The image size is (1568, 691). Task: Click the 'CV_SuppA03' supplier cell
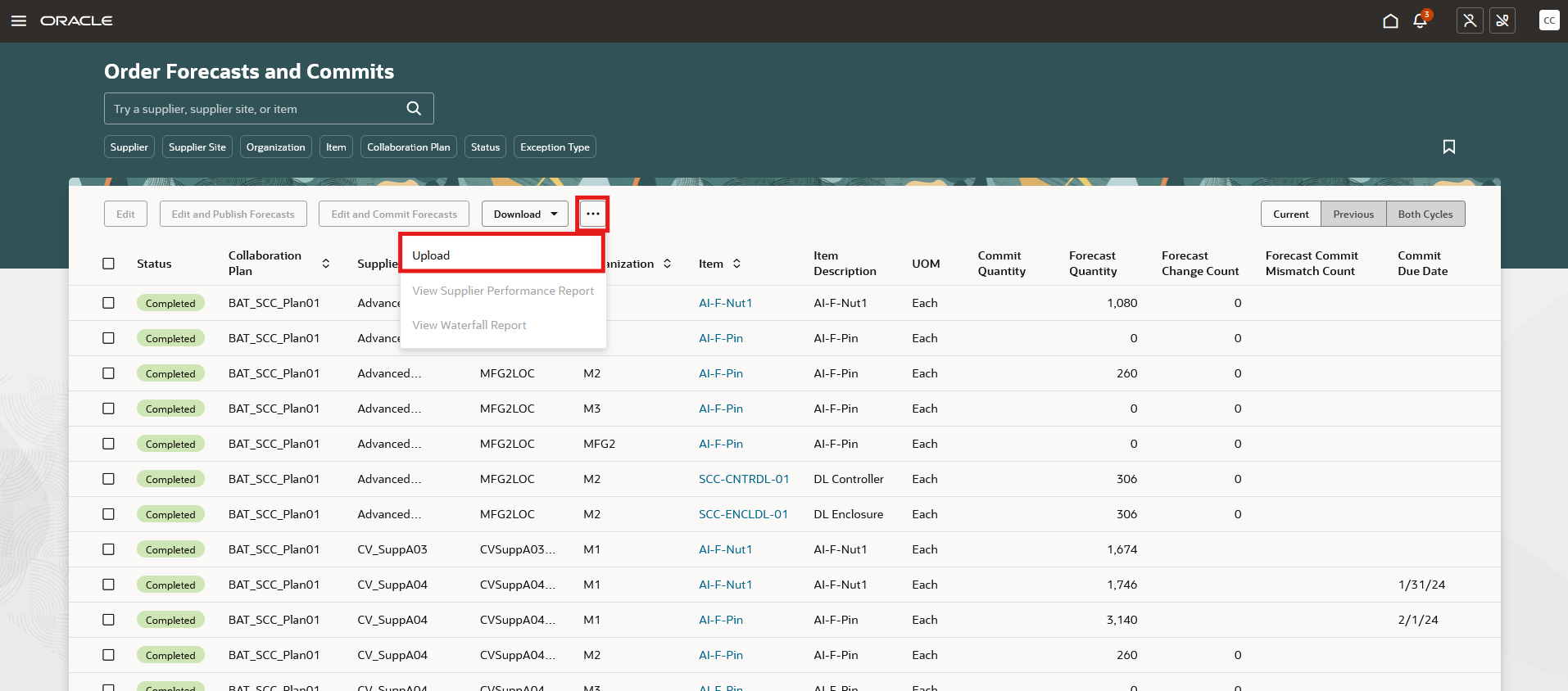(x=392, y=549)
